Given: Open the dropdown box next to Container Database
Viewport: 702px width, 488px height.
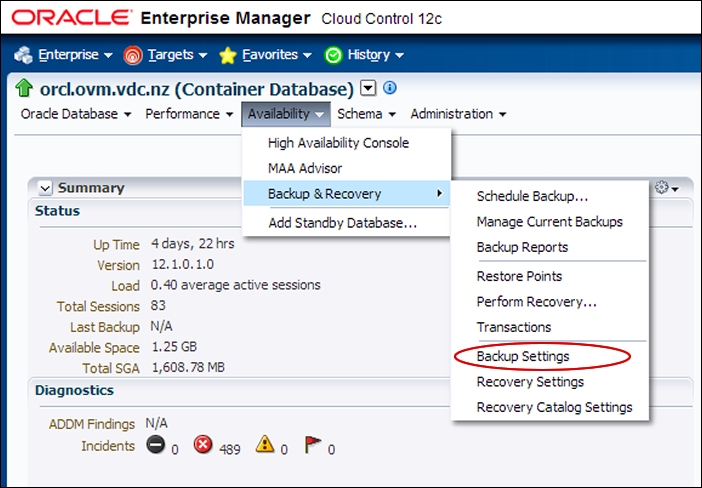Looking at the screenshot, I should (368, 88).
